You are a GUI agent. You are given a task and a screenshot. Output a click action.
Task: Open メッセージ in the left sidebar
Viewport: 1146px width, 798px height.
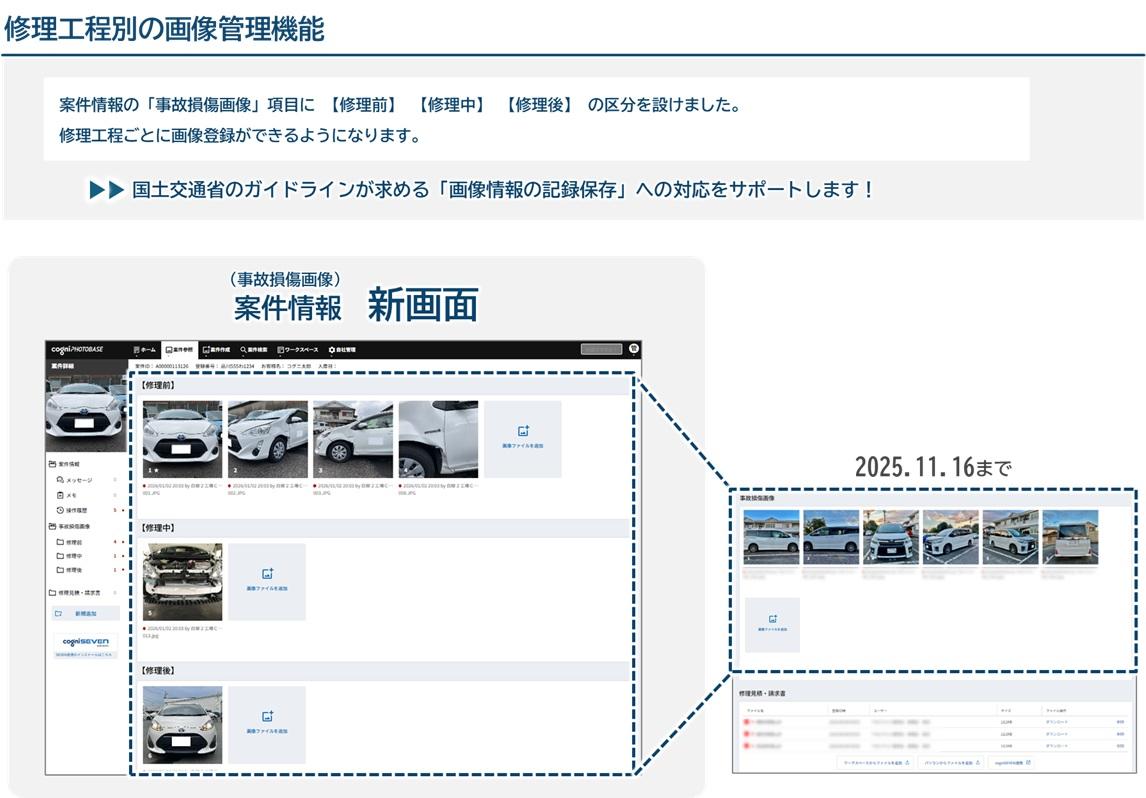coord(79,480)
